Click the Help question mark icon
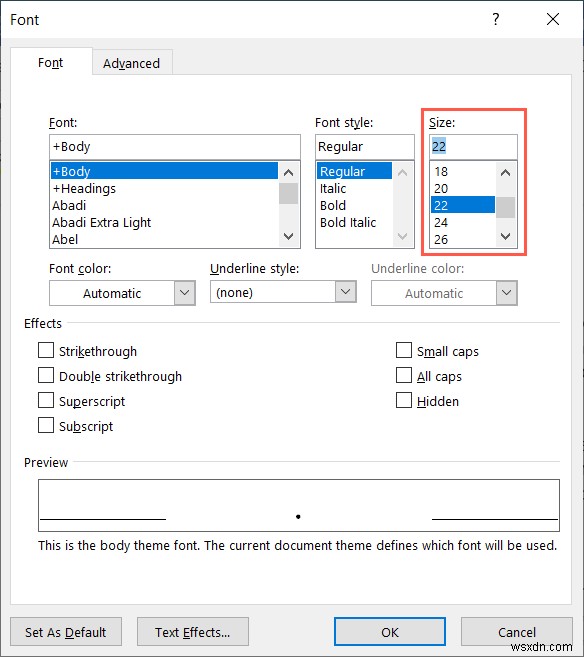Viewport: 584px width, 657px height. (496, 19)
